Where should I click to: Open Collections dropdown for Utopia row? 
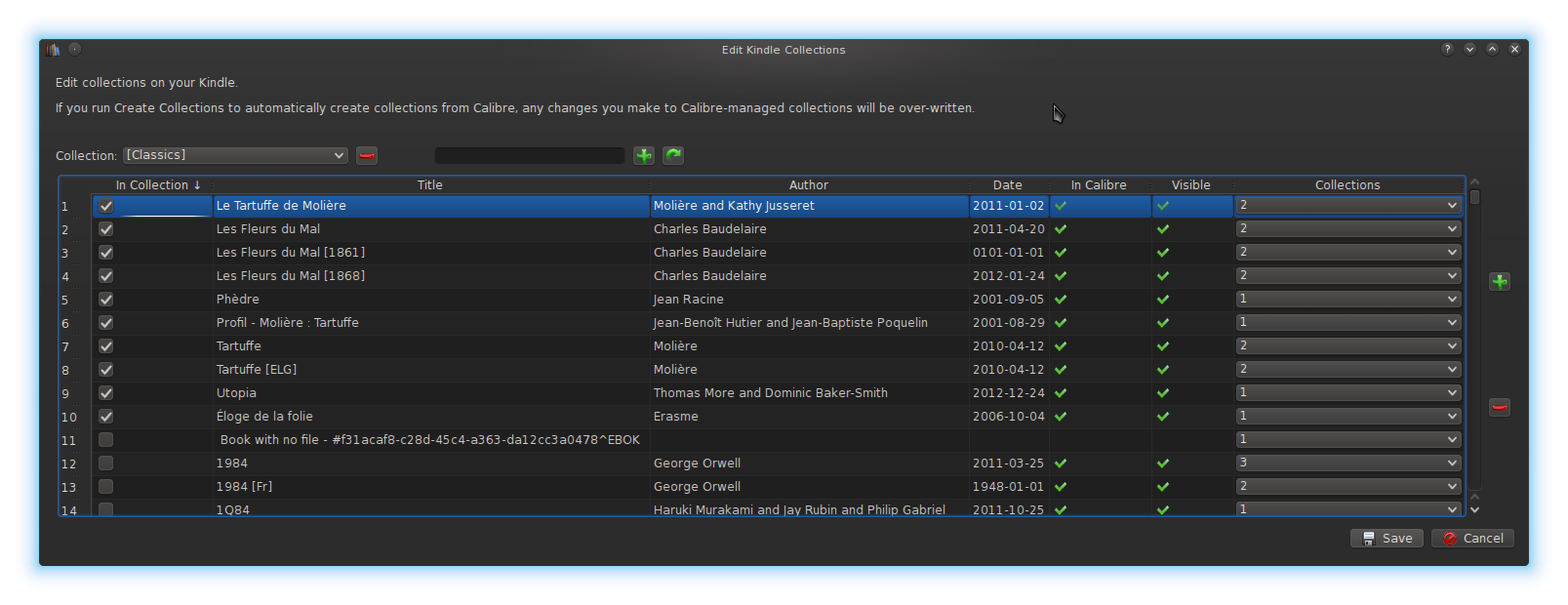coord(1348,393)
